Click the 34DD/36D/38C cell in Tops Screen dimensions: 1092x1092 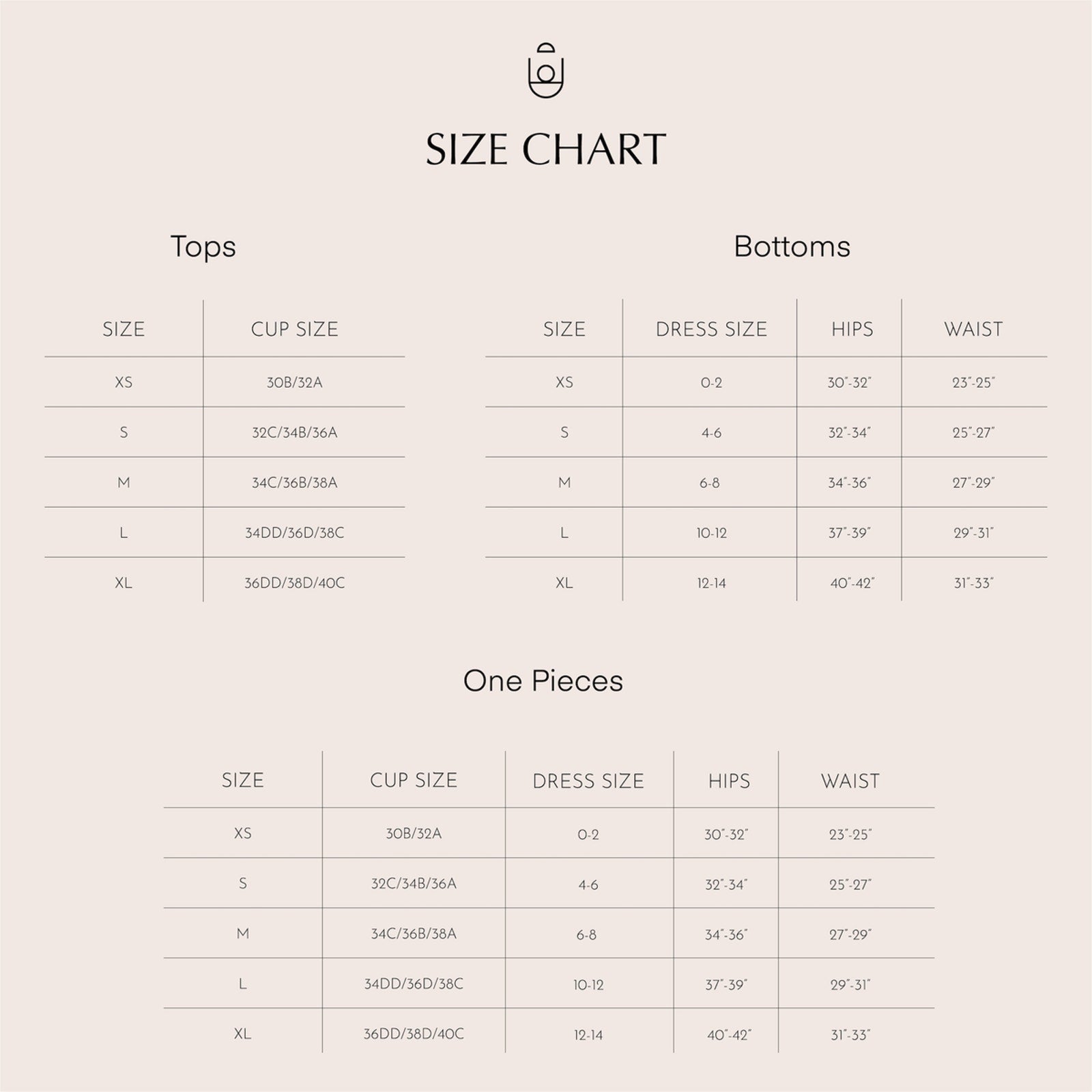pos(295,533)
